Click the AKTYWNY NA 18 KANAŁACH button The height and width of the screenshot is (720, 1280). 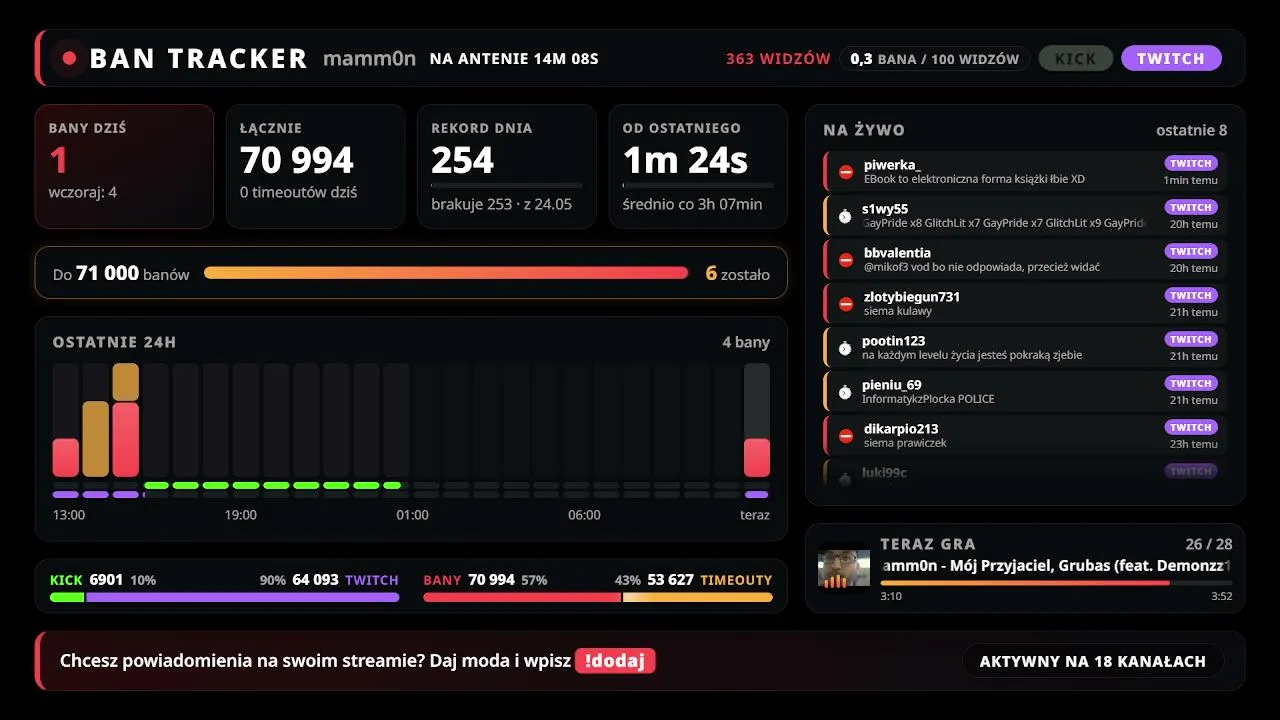pyautogui.click(x=1093, y=661)
